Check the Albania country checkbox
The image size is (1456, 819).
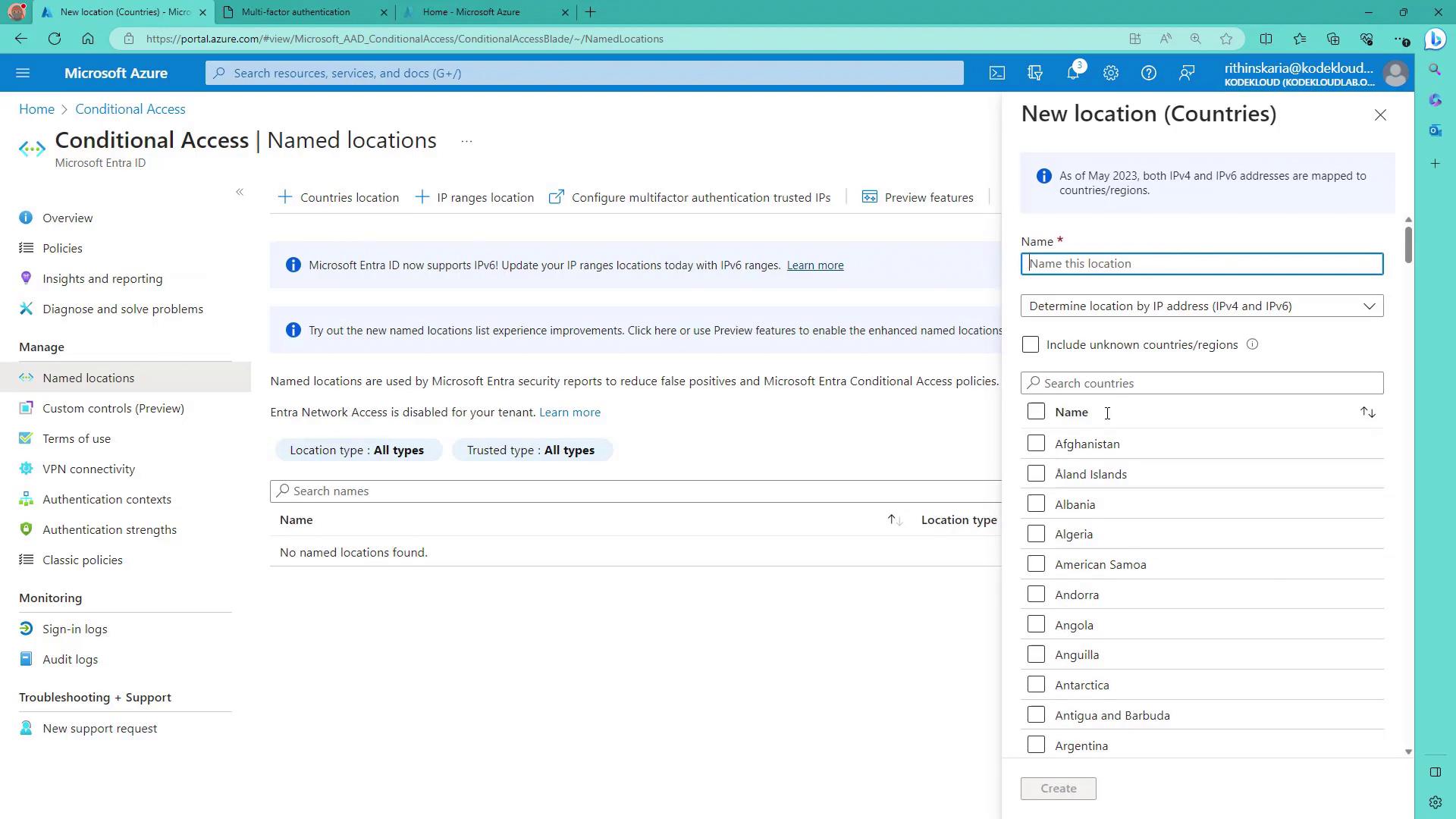pos(1036,504)
